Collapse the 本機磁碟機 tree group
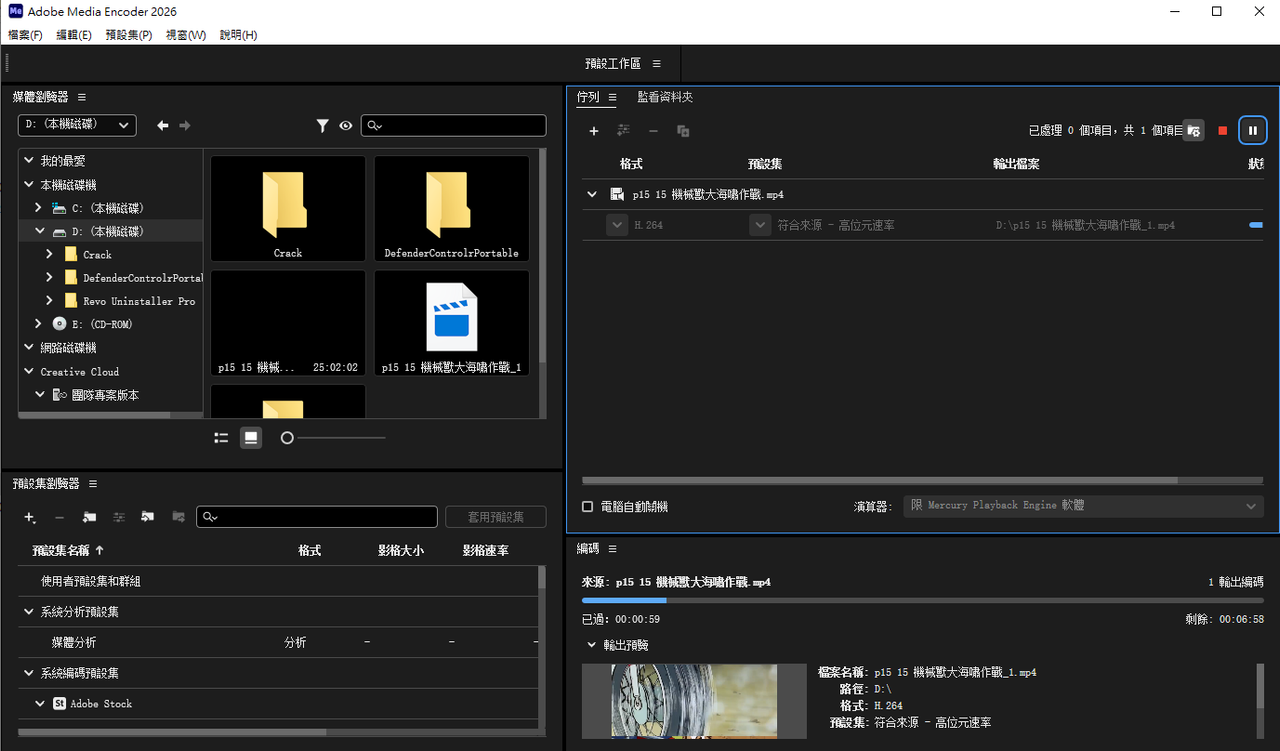This screenshot has height=751, width=1280. click(x=30, y=185)
